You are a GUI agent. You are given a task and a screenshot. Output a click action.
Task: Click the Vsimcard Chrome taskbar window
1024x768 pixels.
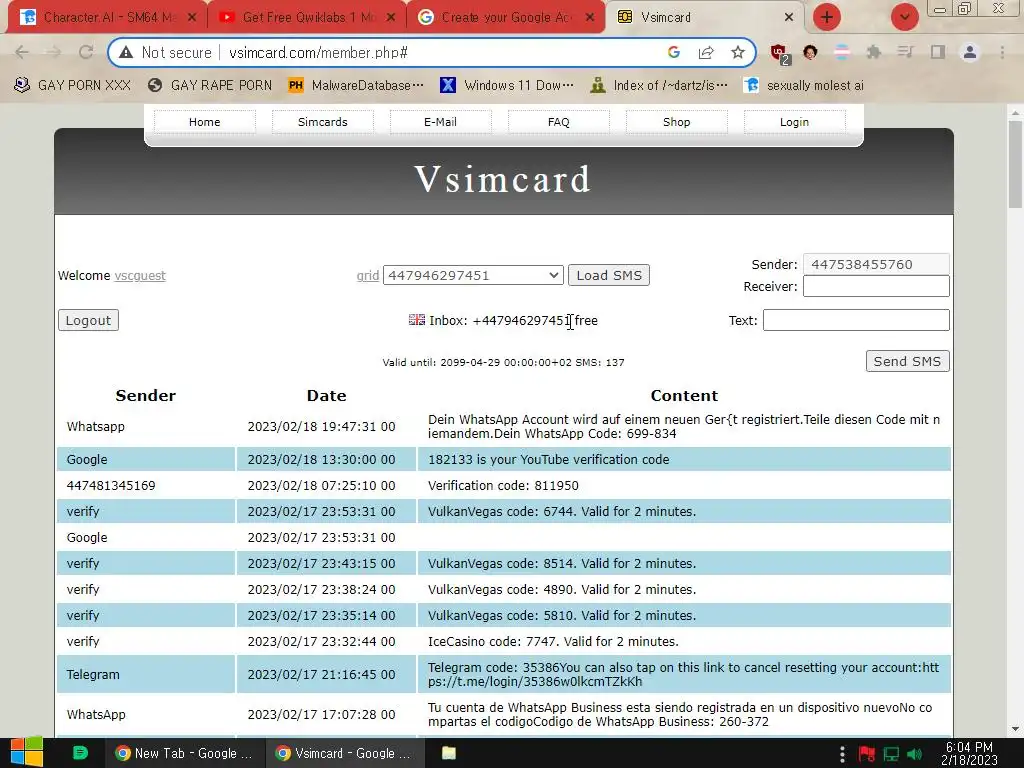click(345, 753)
